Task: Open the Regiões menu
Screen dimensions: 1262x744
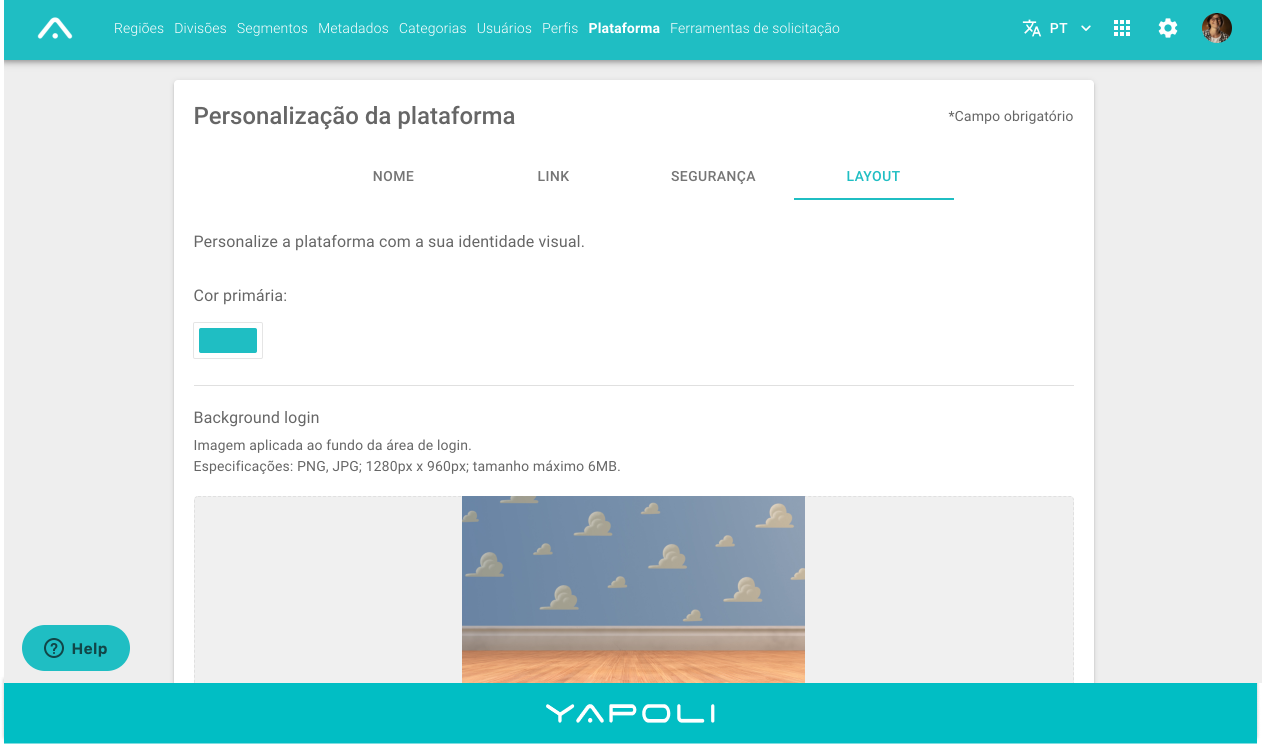Action: click(139, 28)
